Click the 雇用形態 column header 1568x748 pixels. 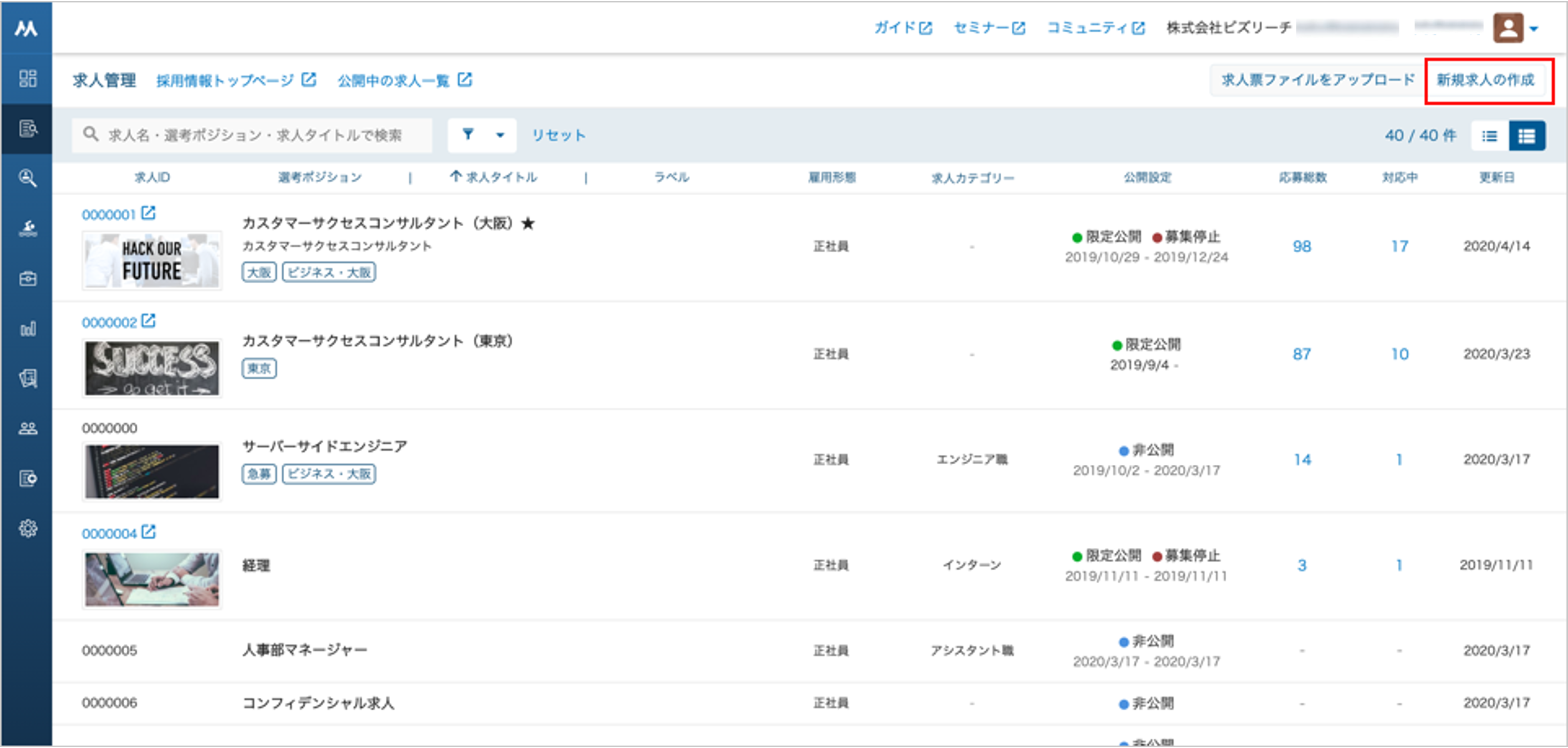click(x=831, y=177)
